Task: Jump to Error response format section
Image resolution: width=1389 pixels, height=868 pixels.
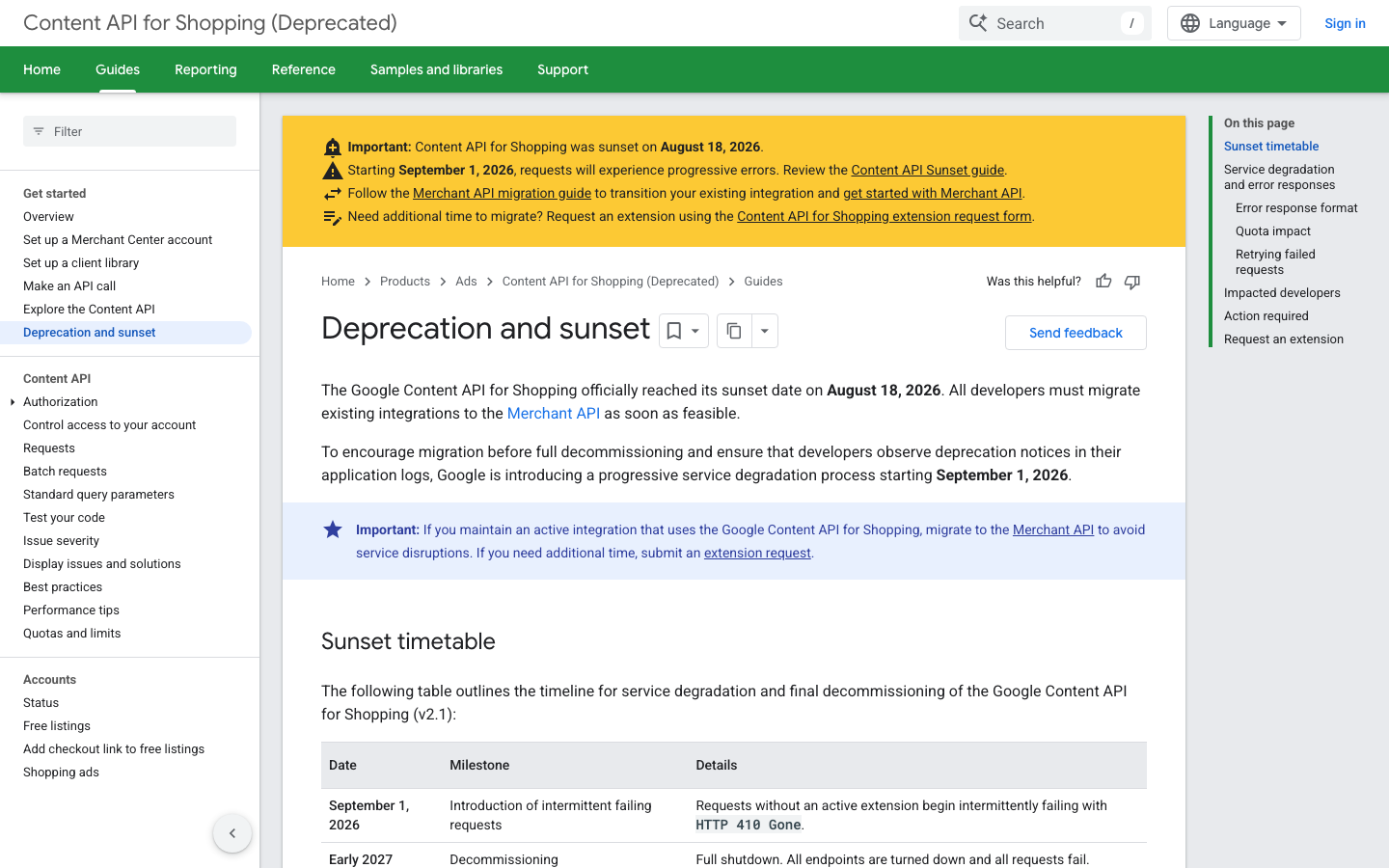Action: (x=1296, y=208)
